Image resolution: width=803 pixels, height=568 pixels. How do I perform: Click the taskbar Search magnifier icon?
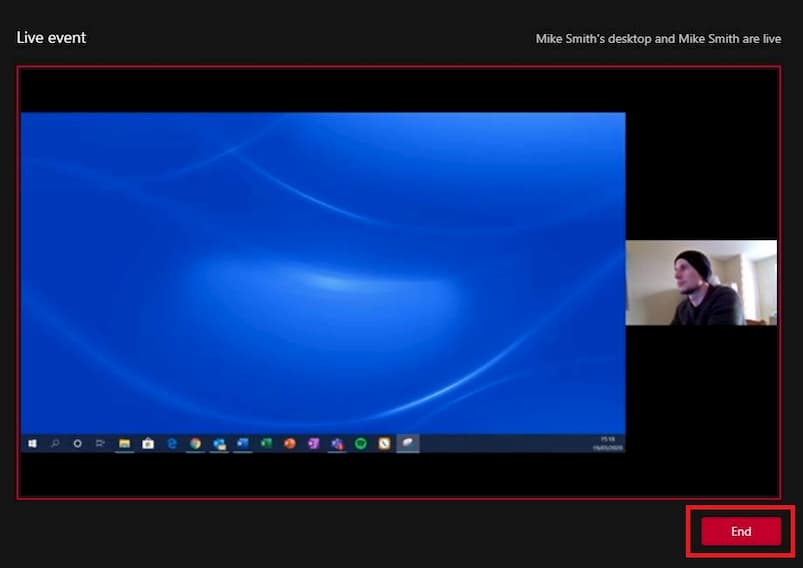click(x=55, y=444)
